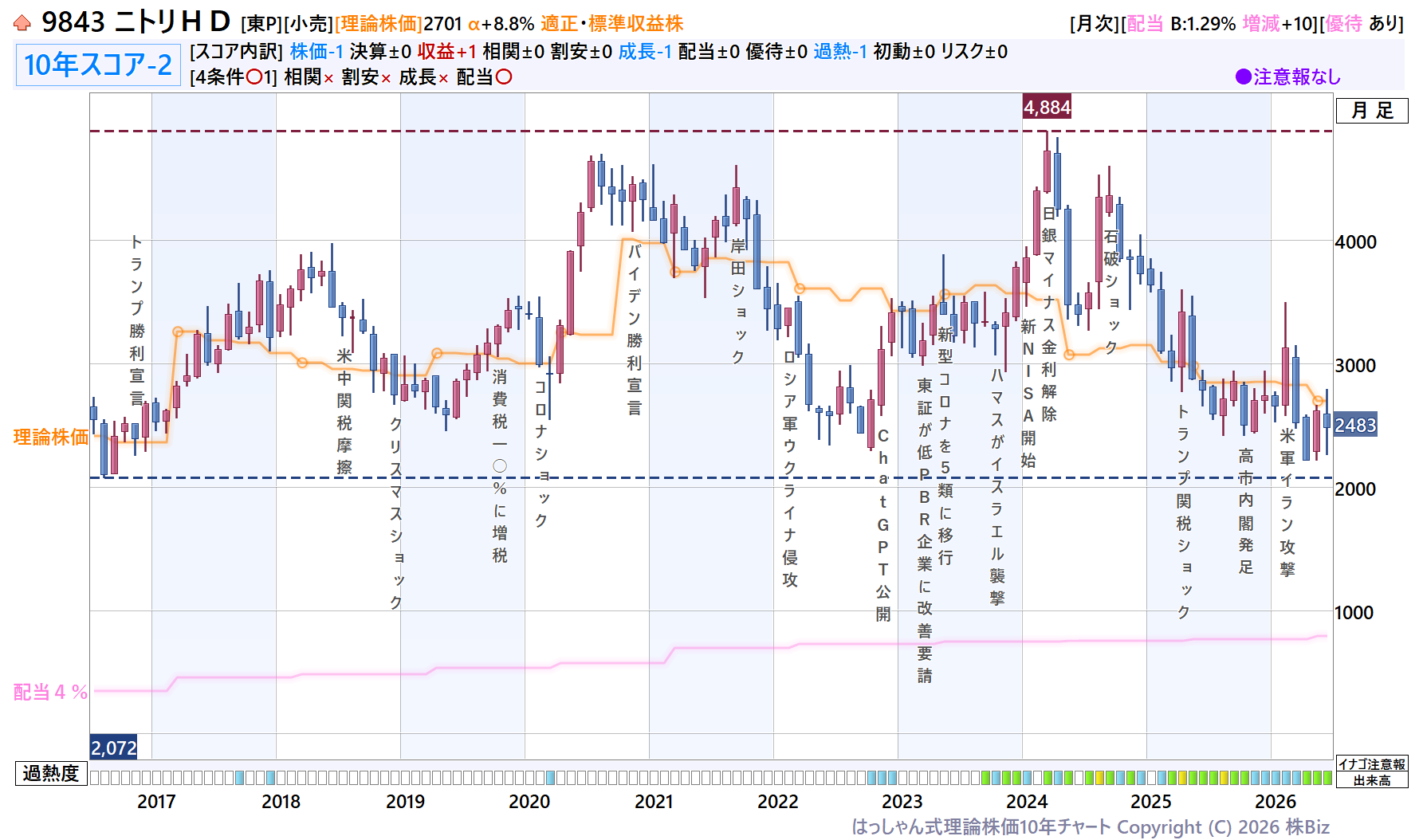
Task: Click the 収益+1 score item
Action: pos(447,52)
